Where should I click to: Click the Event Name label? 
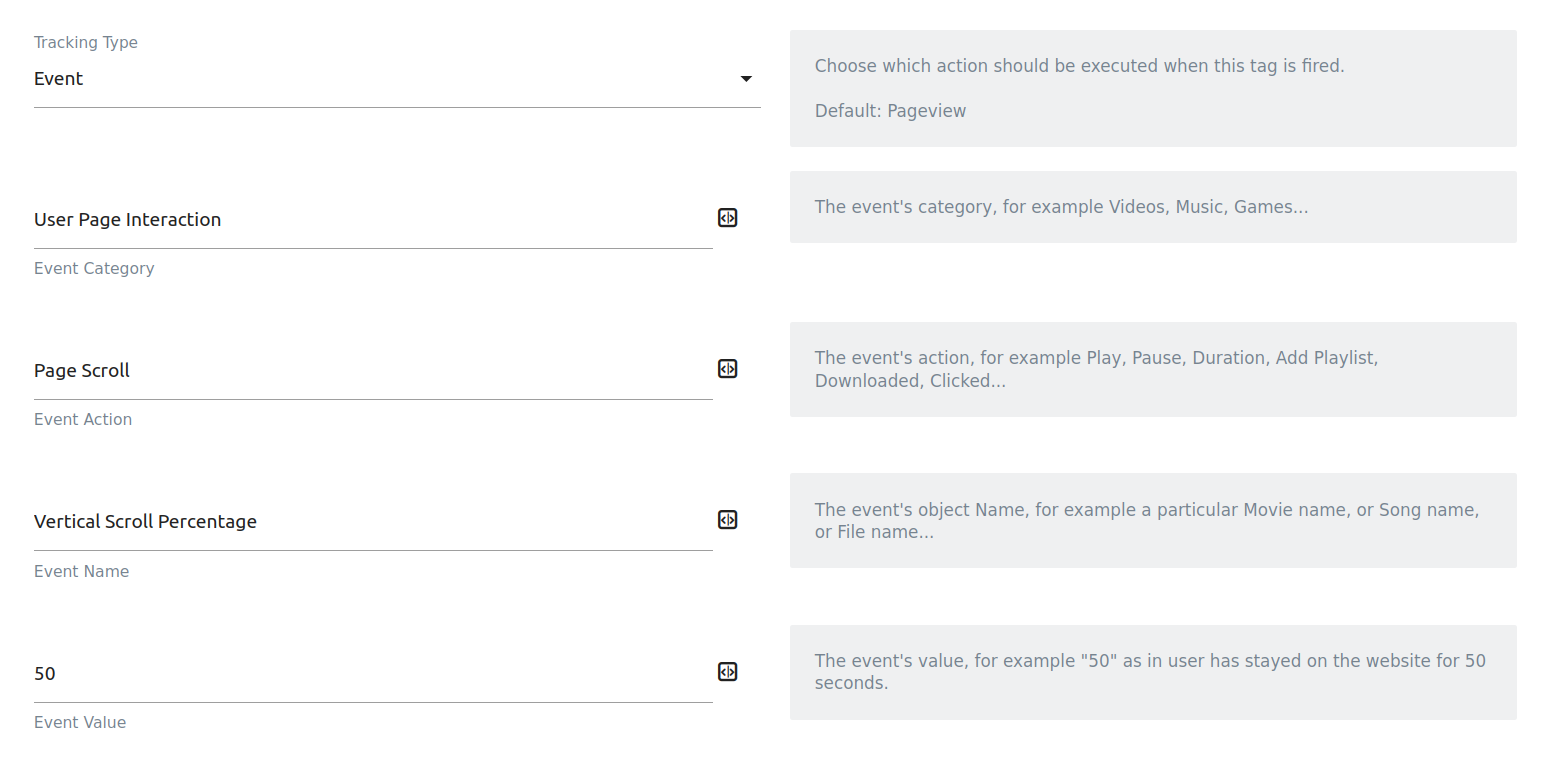tap(81, 571)
